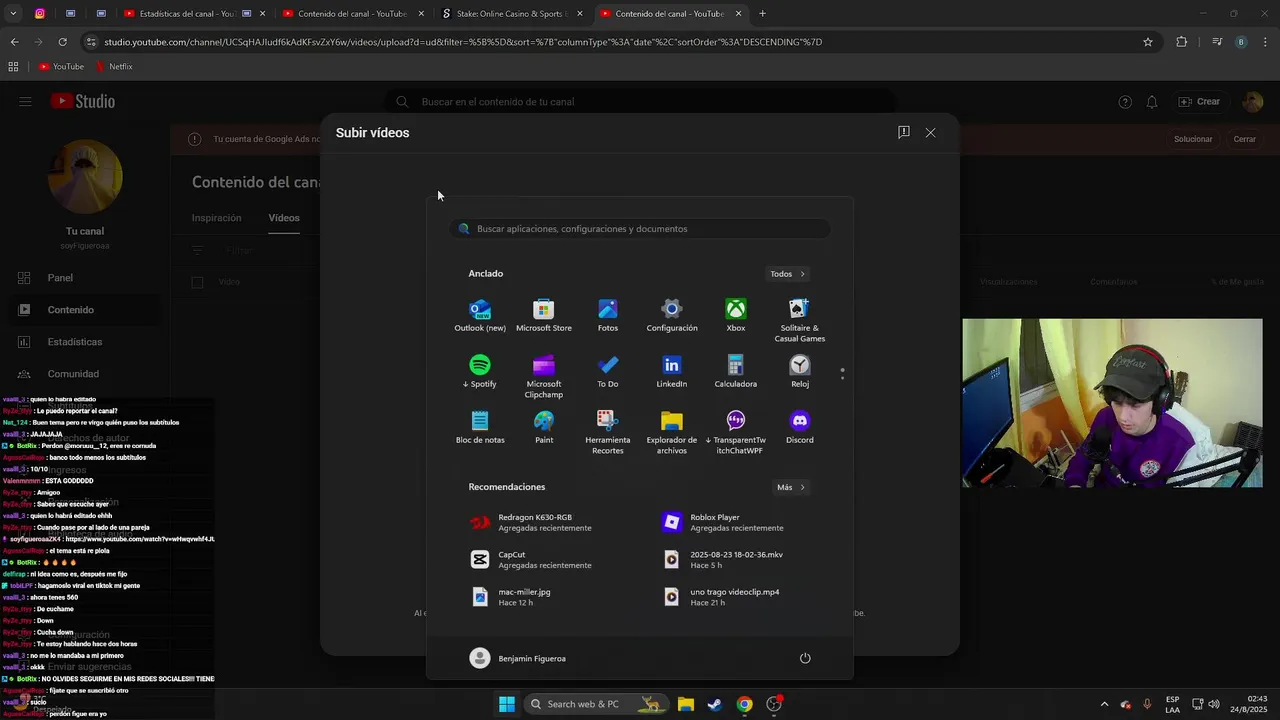Switch to Videos tab
Screen dimensions: 1280x720
pyautogui.click(x=284, y=218)
